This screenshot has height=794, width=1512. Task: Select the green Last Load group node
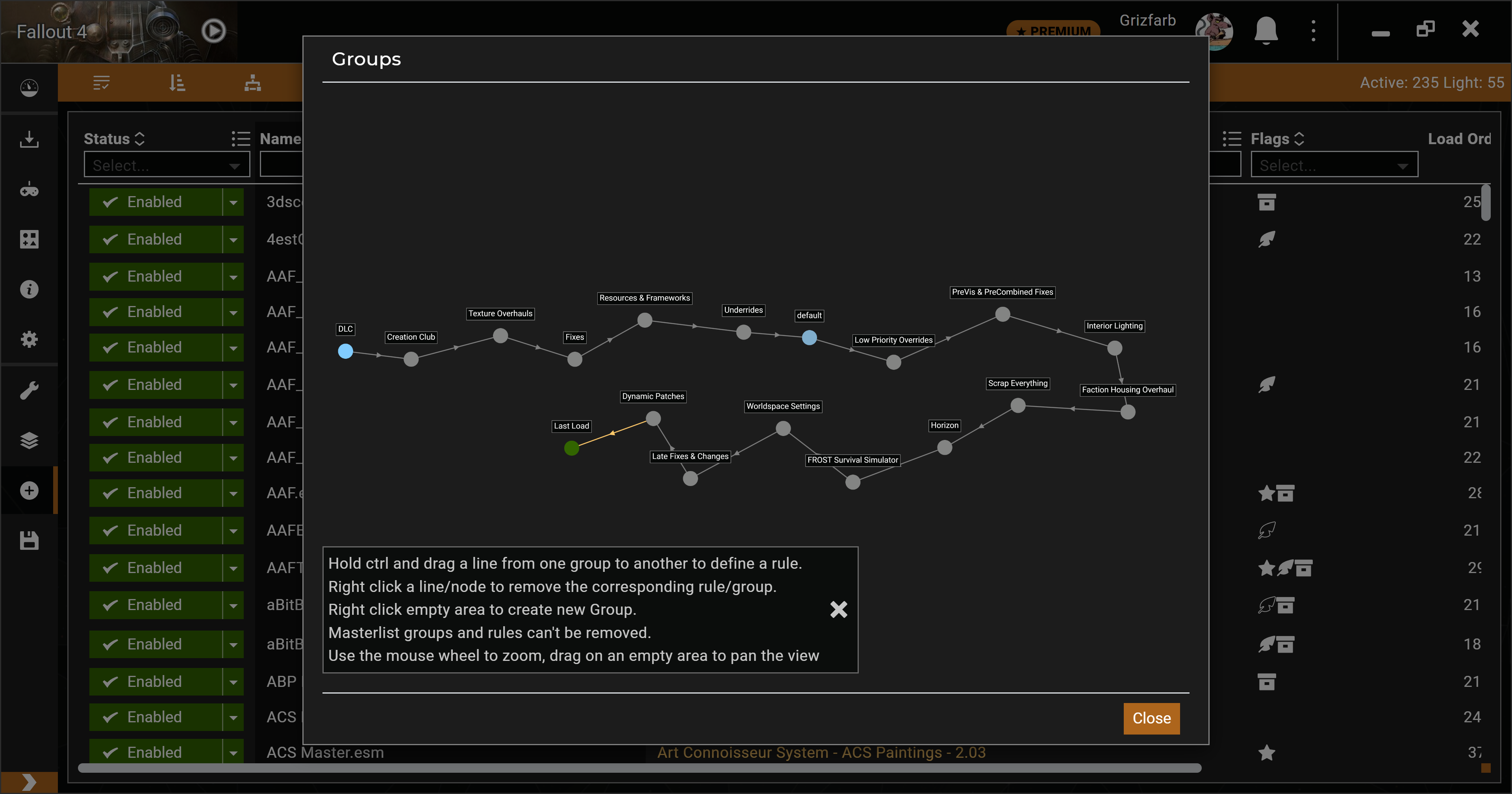point(571,449)
